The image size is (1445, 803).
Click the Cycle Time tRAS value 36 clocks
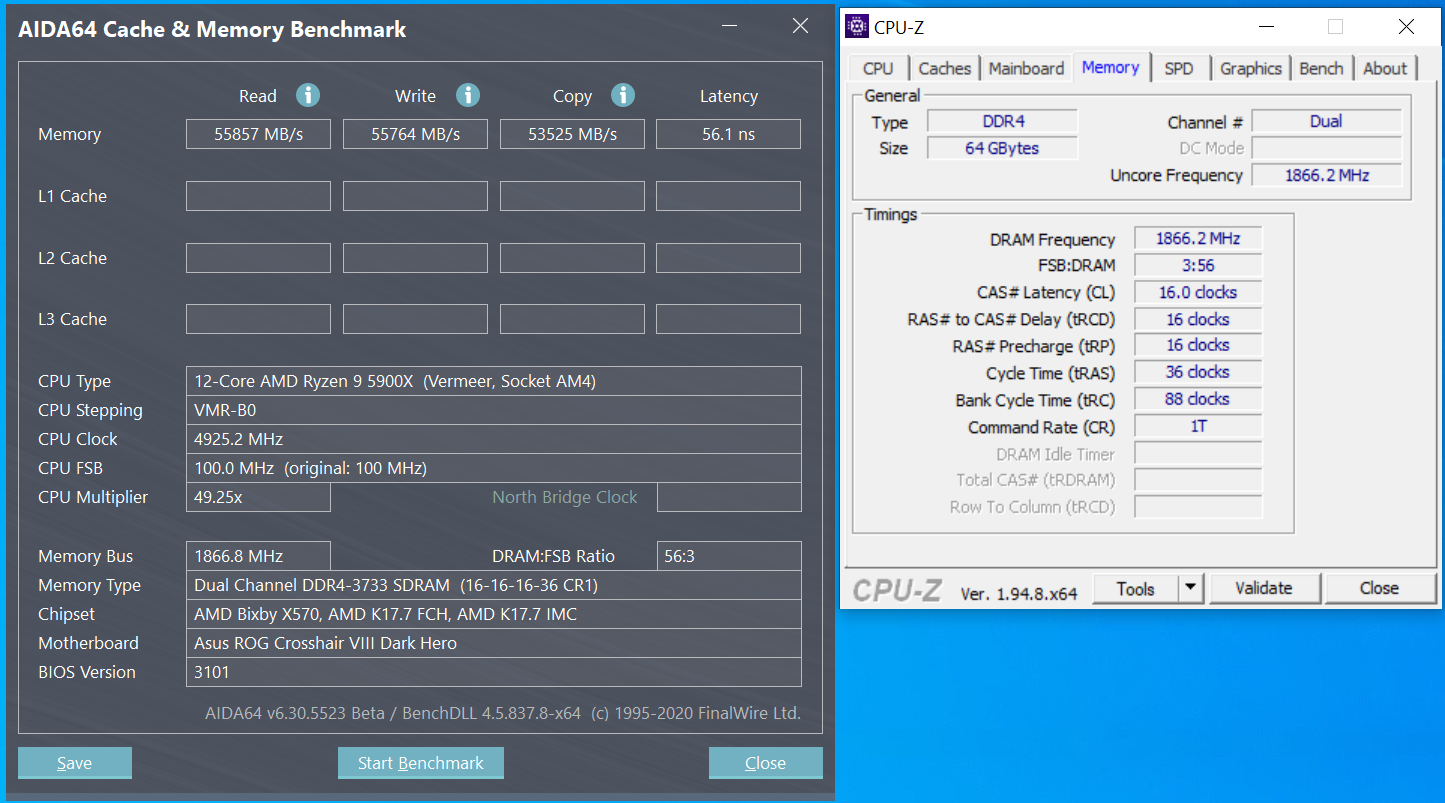pyautogui.click(x=1198, y=372)
